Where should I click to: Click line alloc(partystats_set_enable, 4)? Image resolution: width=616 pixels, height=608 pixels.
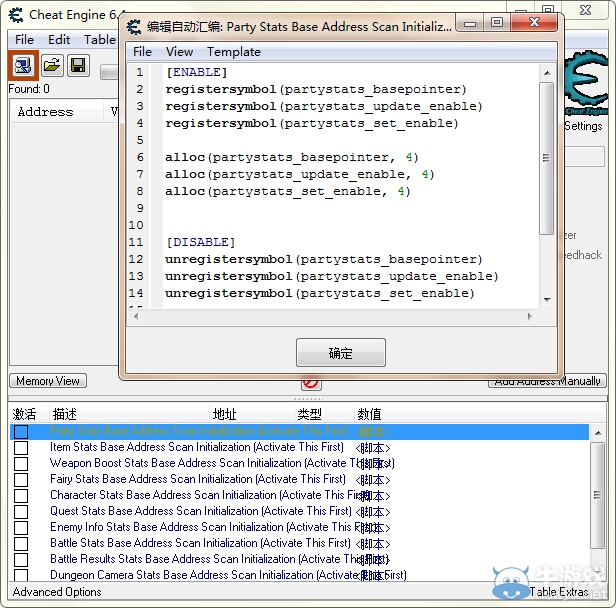[288, 192]
